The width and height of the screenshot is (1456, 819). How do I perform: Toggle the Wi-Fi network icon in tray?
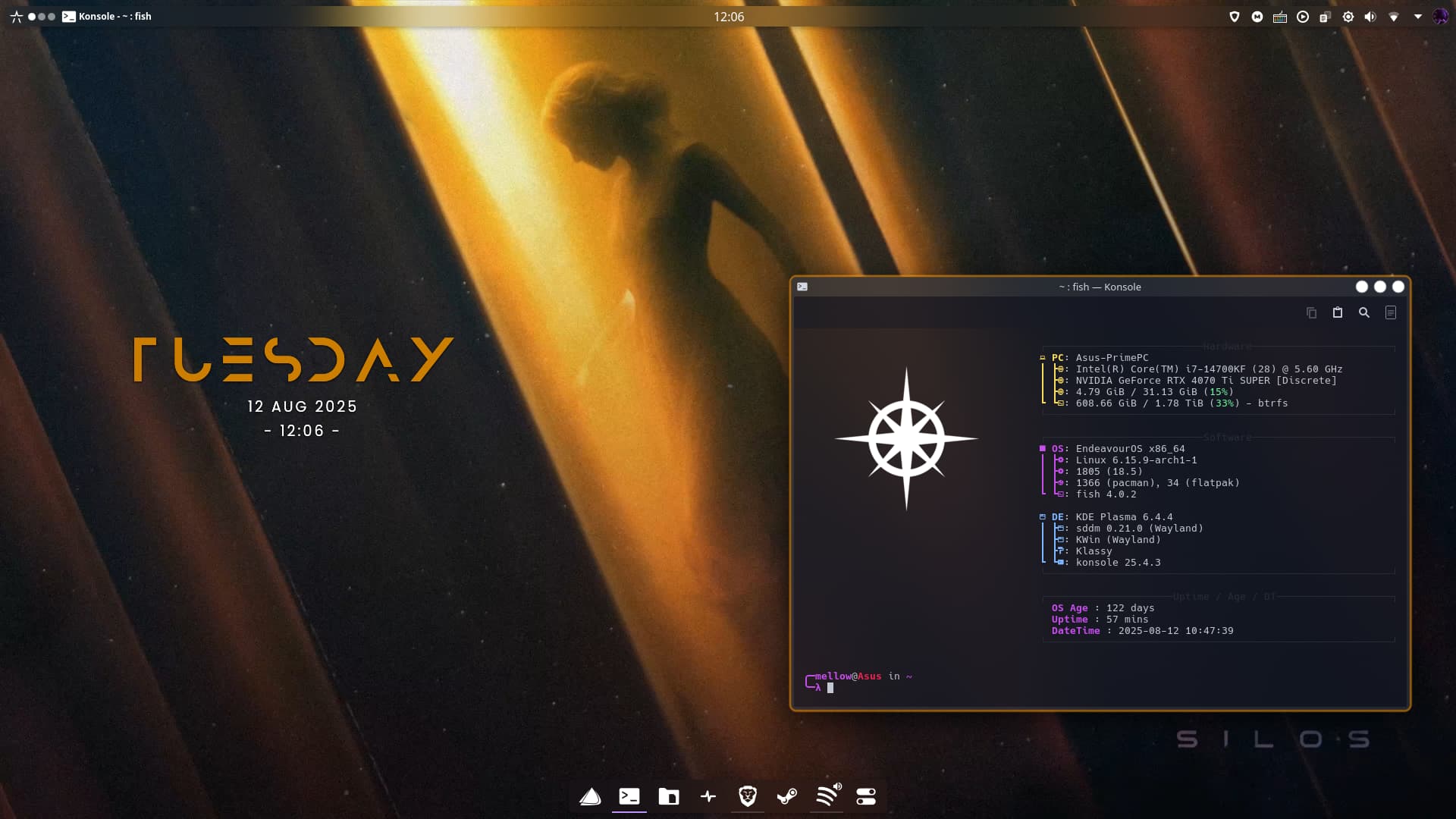[x=1394, y=17]
